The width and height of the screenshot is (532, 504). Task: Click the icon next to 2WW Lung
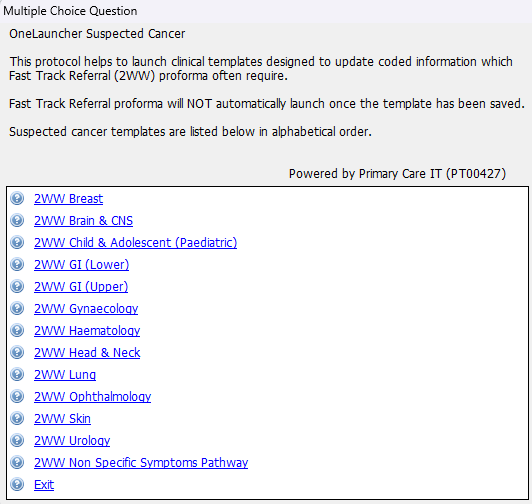[x=17, y=374]
